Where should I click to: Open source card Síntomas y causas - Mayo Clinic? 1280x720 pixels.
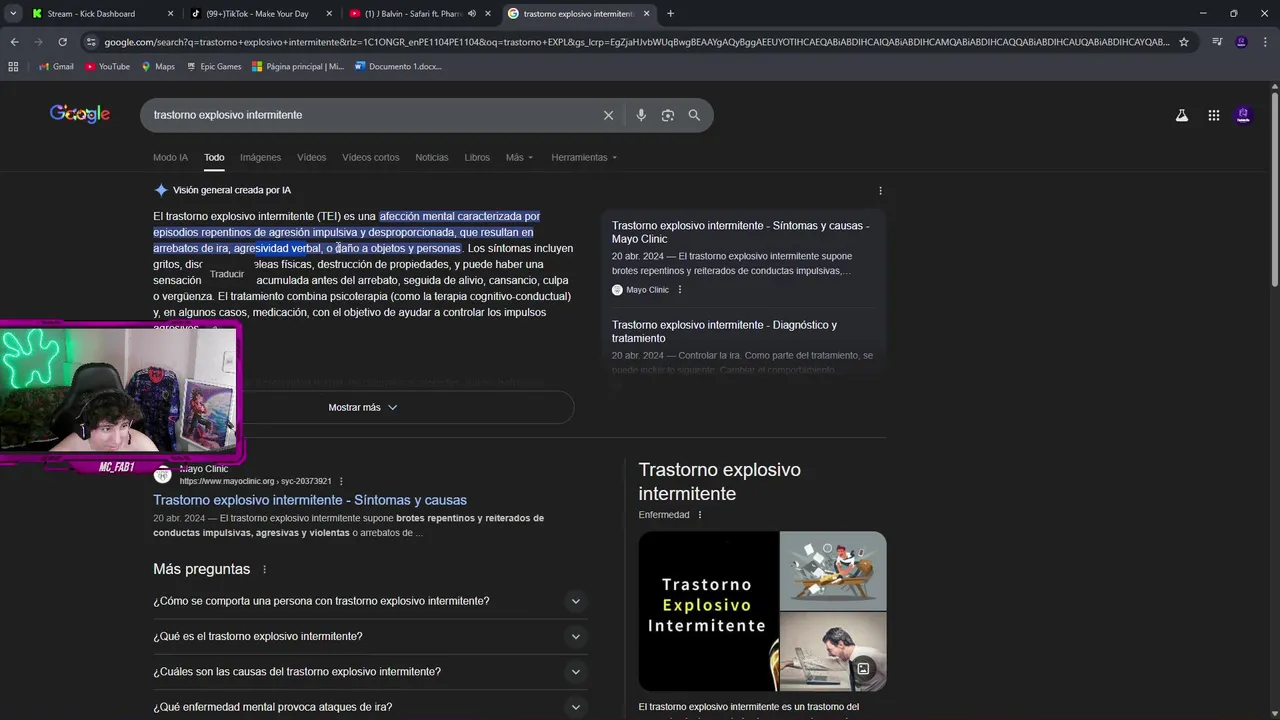tap(740, 232)
